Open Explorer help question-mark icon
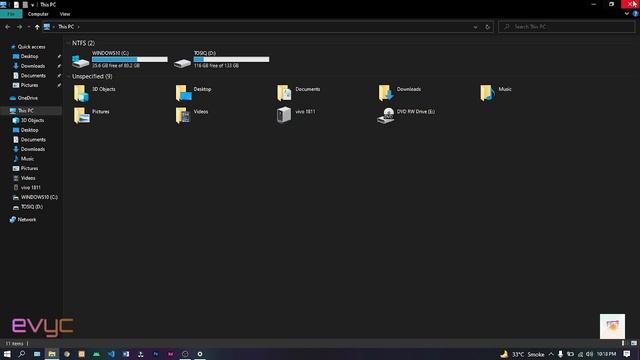 click(635, 14)
